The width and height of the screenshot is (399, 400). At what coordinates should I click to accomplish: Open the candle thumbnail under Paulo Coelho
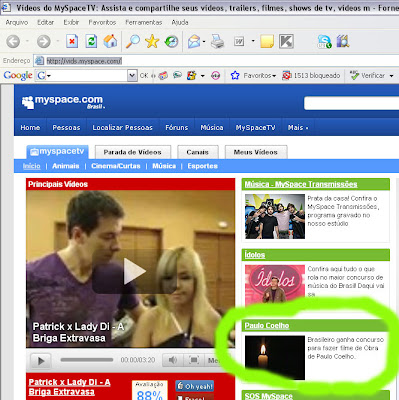coord(275,358)
